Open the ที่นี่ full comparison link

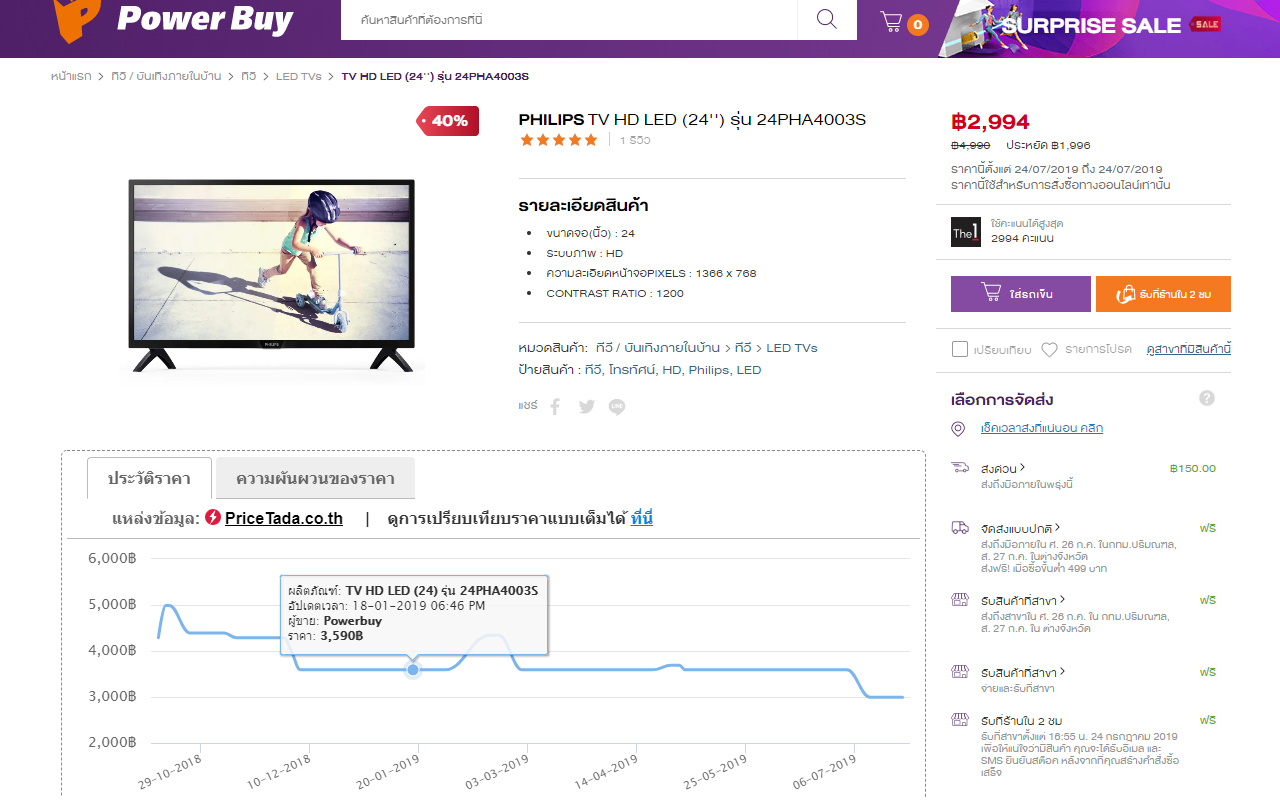[x=641, y=518]
